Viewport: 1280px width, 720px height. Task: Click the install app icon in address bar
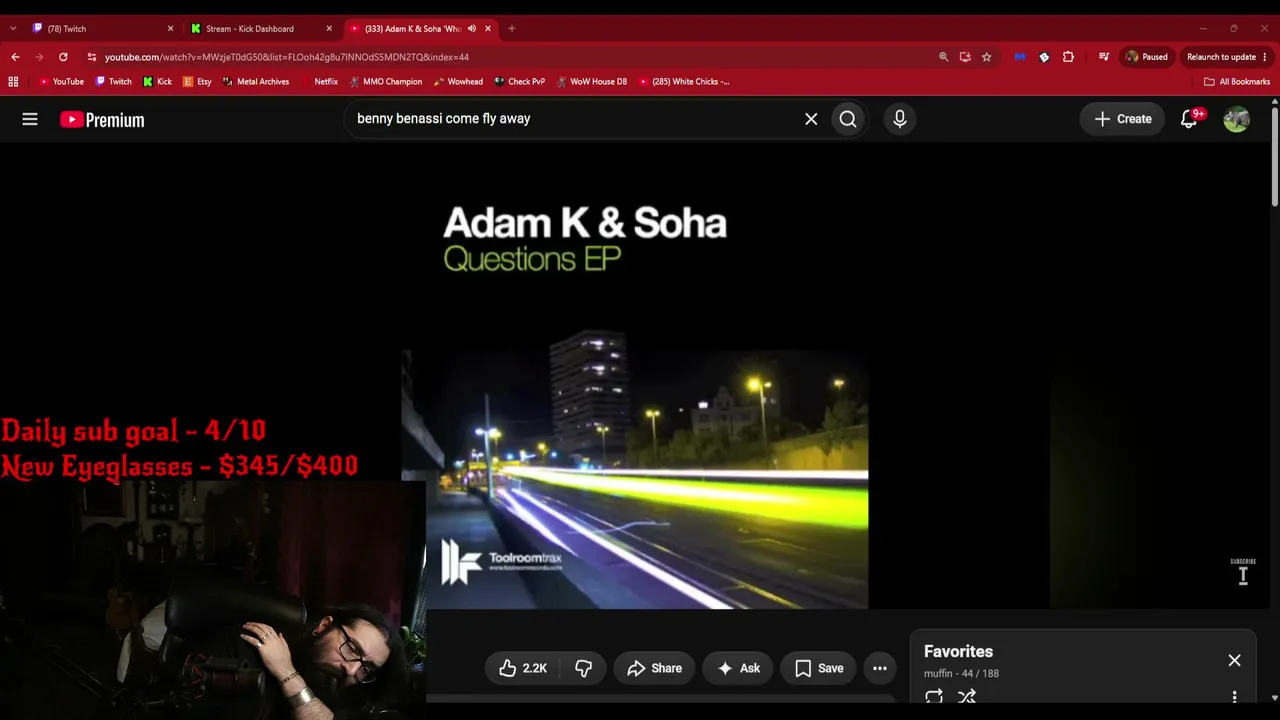pos(965,57)
